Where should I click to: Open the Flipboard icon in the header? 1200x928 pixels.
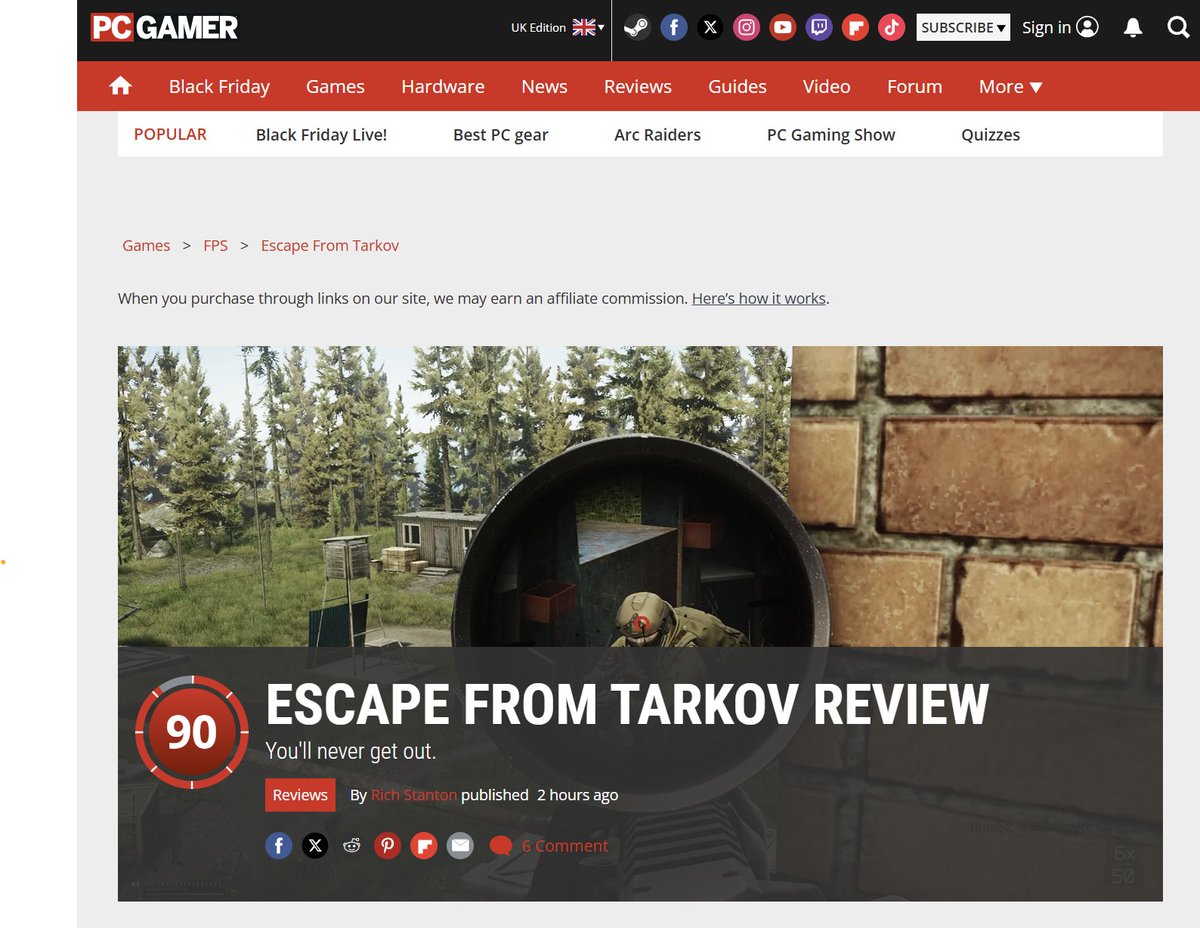click(x=855, y=28)
